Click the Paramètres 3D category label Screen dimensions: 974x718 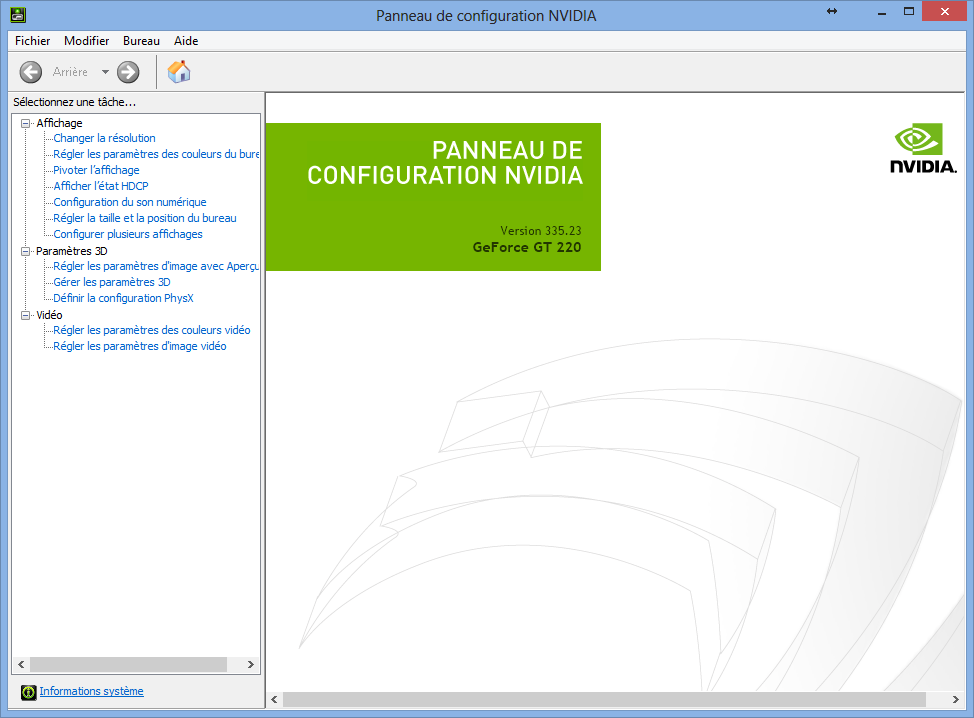tap(71, 251)
